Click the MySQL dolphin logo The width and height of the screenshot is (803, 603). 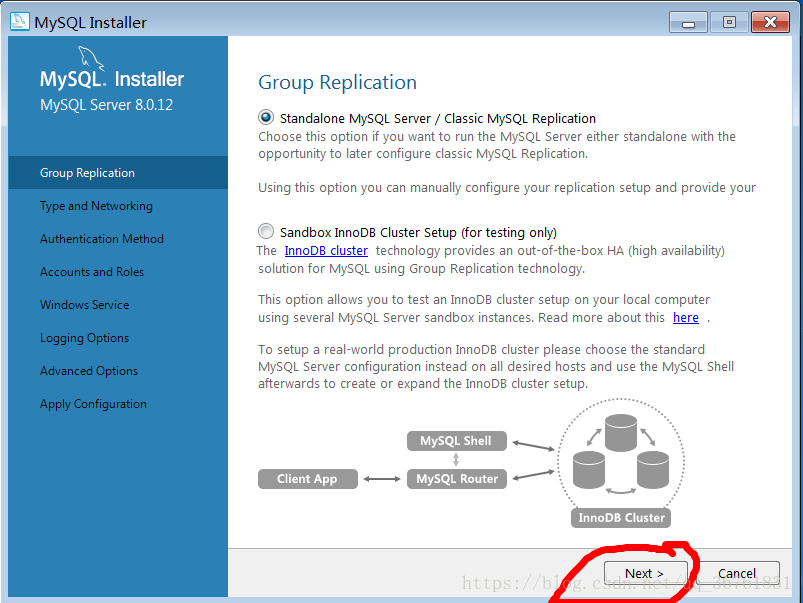[x=91, y=58]
